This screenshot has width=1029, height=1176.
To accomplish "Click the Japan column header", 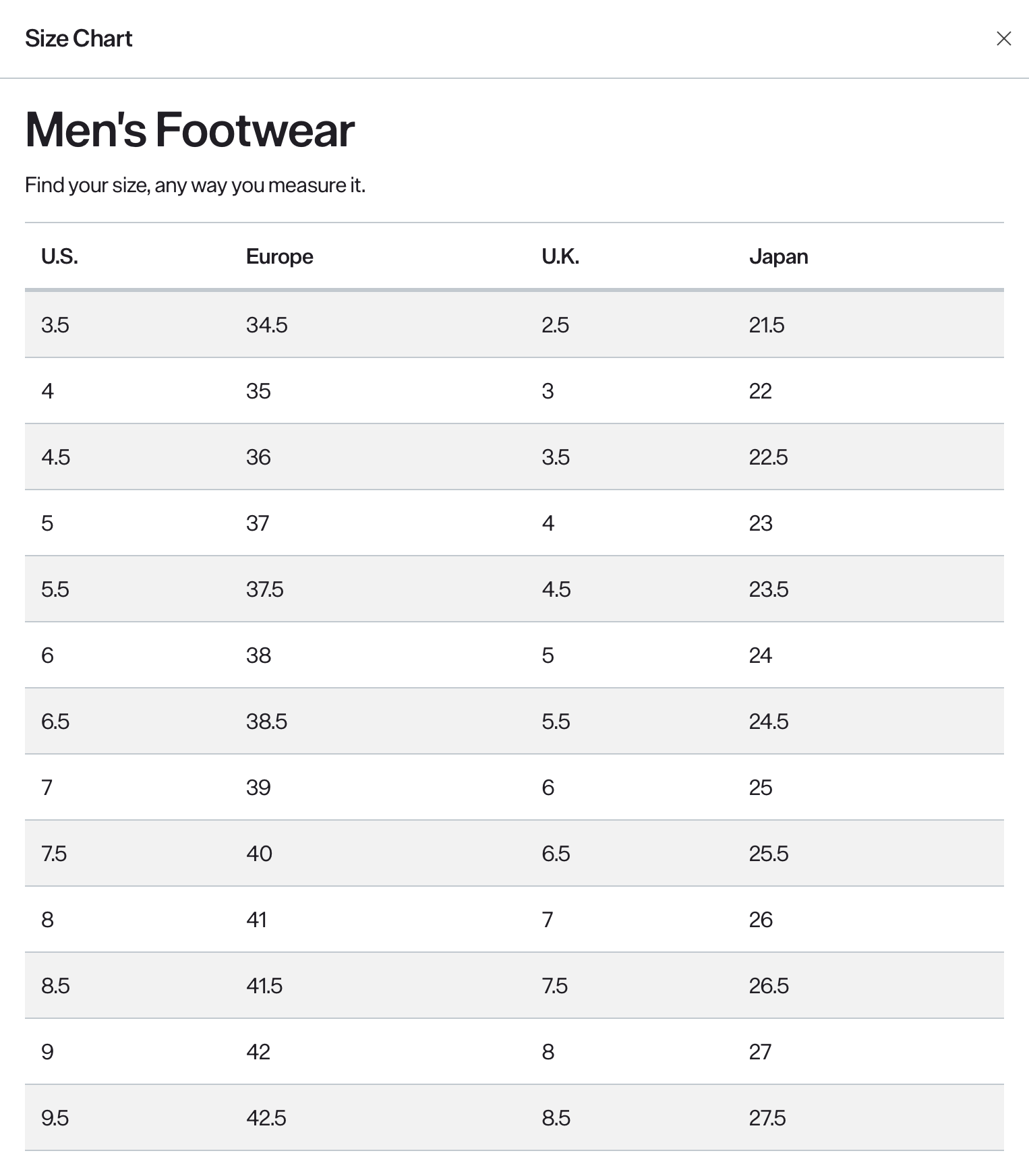I will 778,257.
